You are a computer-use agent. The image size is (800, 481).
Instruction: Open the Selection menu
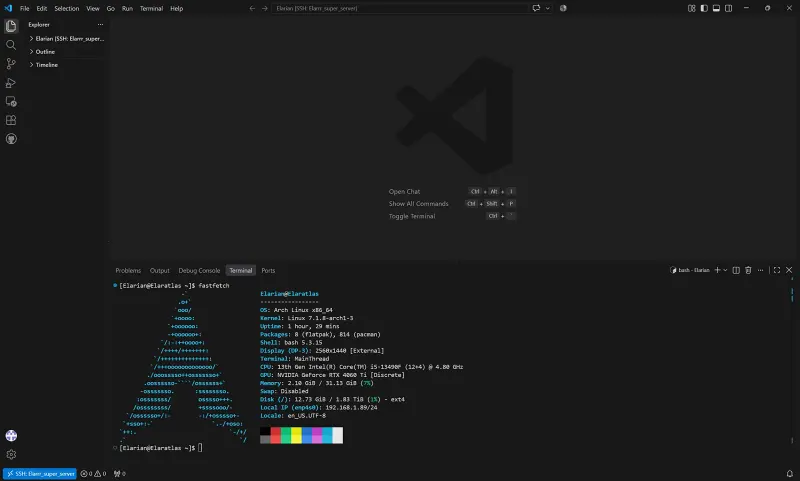point(67,8)
